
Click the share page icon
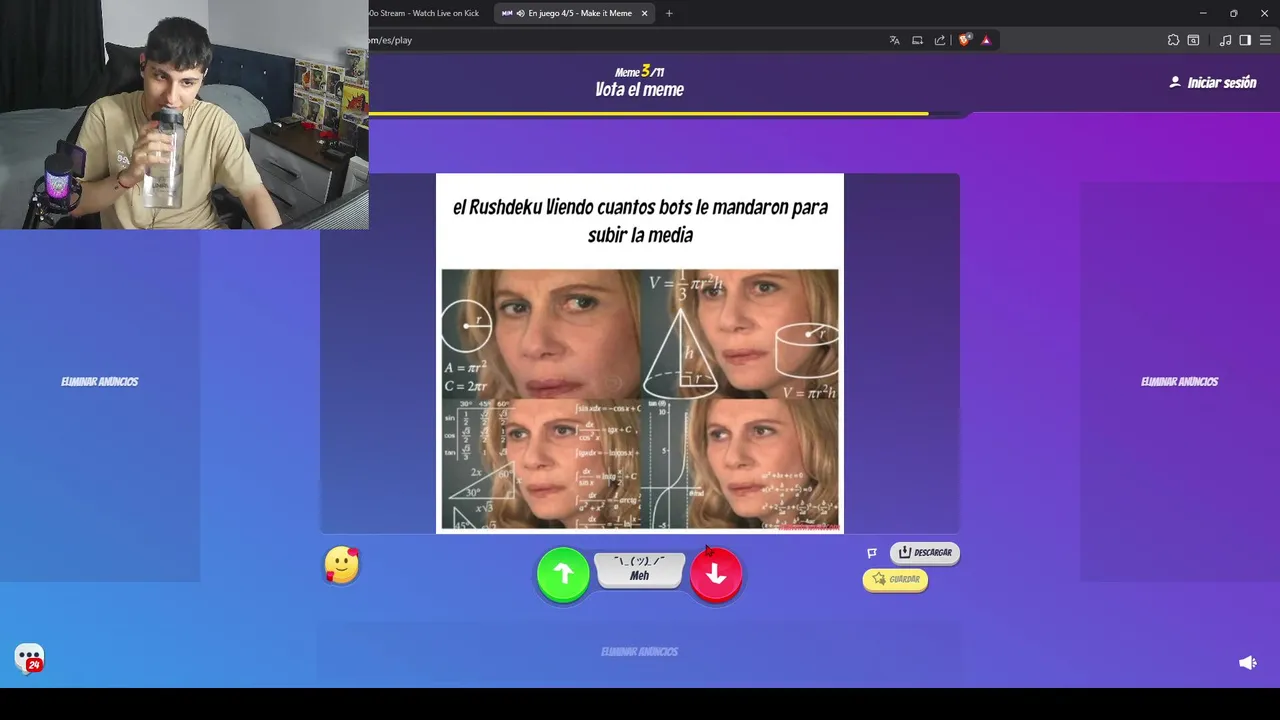pyautogui.click(x=940, y=40)
